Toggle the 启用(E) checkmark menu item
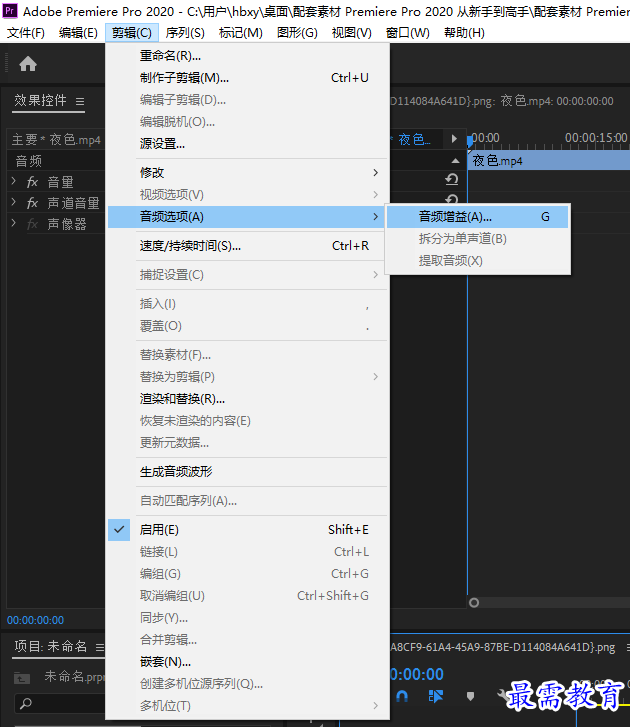 pos(248,529)
